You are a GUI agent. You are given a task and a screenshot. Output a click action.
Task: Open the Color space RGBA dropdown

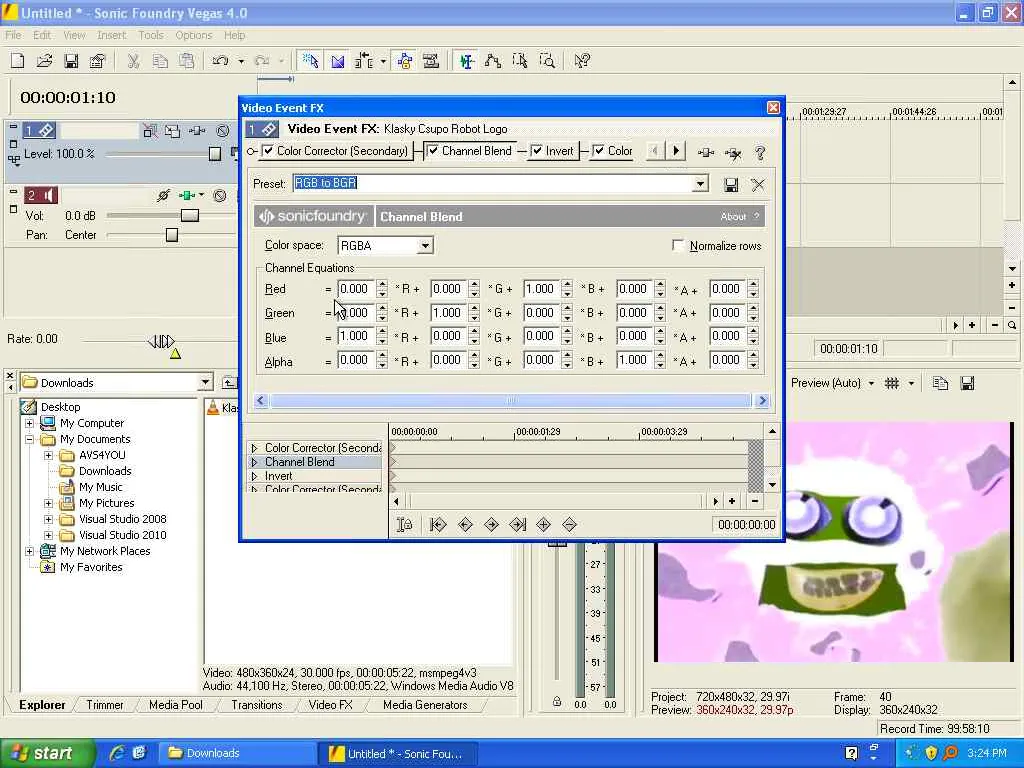(x=425, y=246)
